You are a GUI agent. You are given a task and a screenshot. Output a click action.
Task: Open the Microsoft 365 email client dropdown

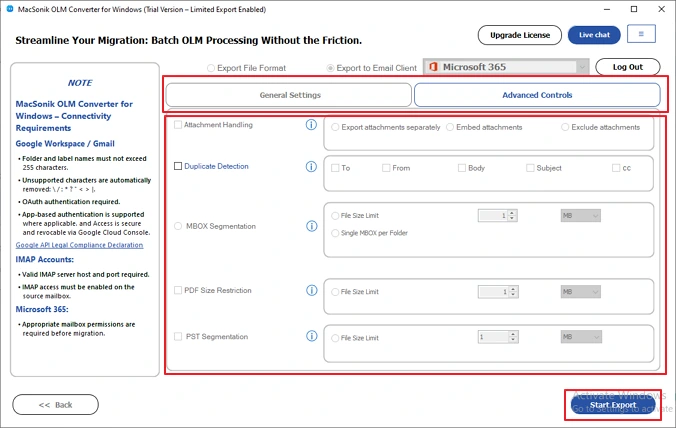tap(506, 67)
